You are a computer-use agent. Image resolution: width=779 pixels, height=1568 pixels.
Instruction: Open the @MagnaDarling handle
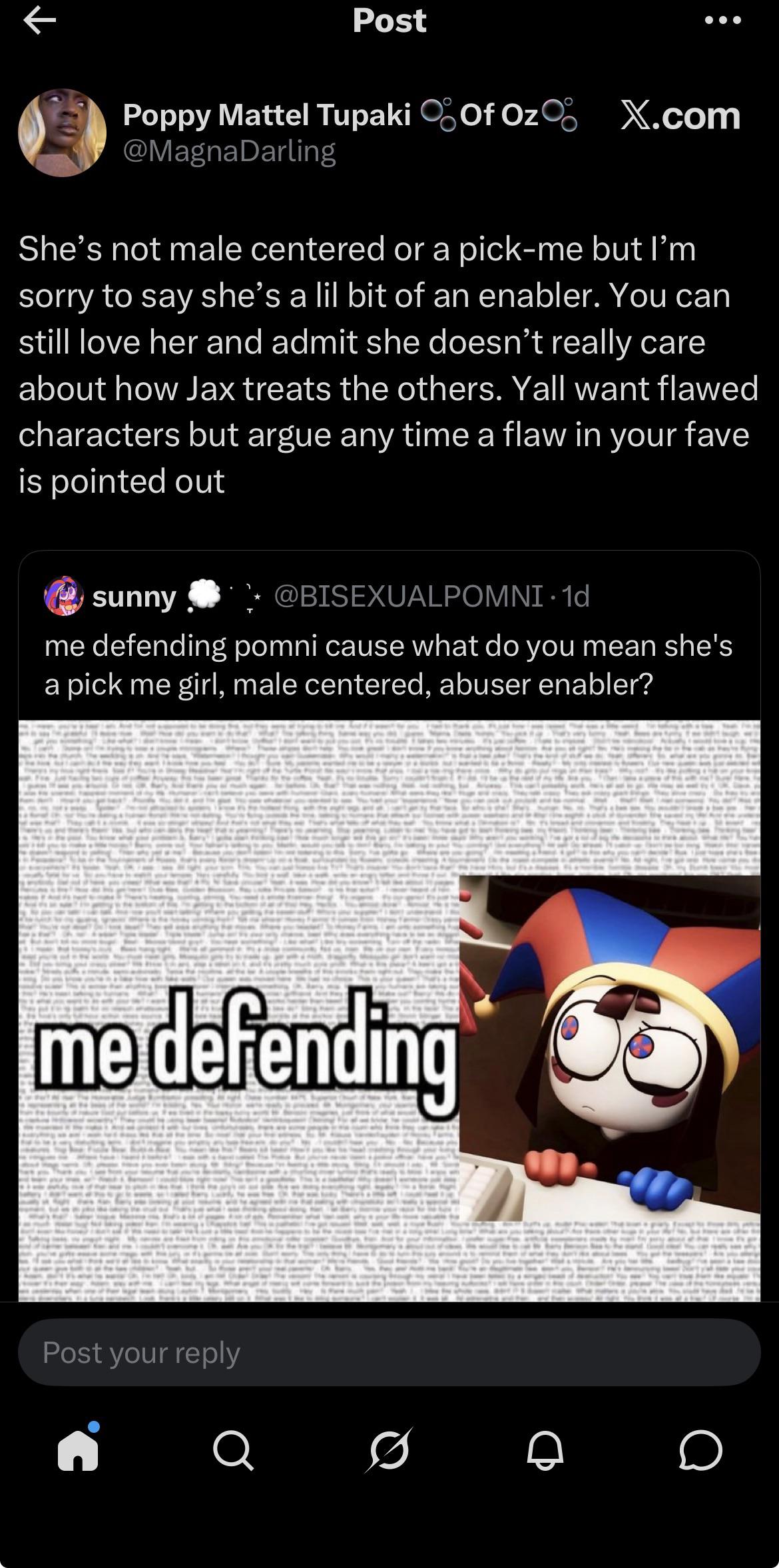[229, 151]
